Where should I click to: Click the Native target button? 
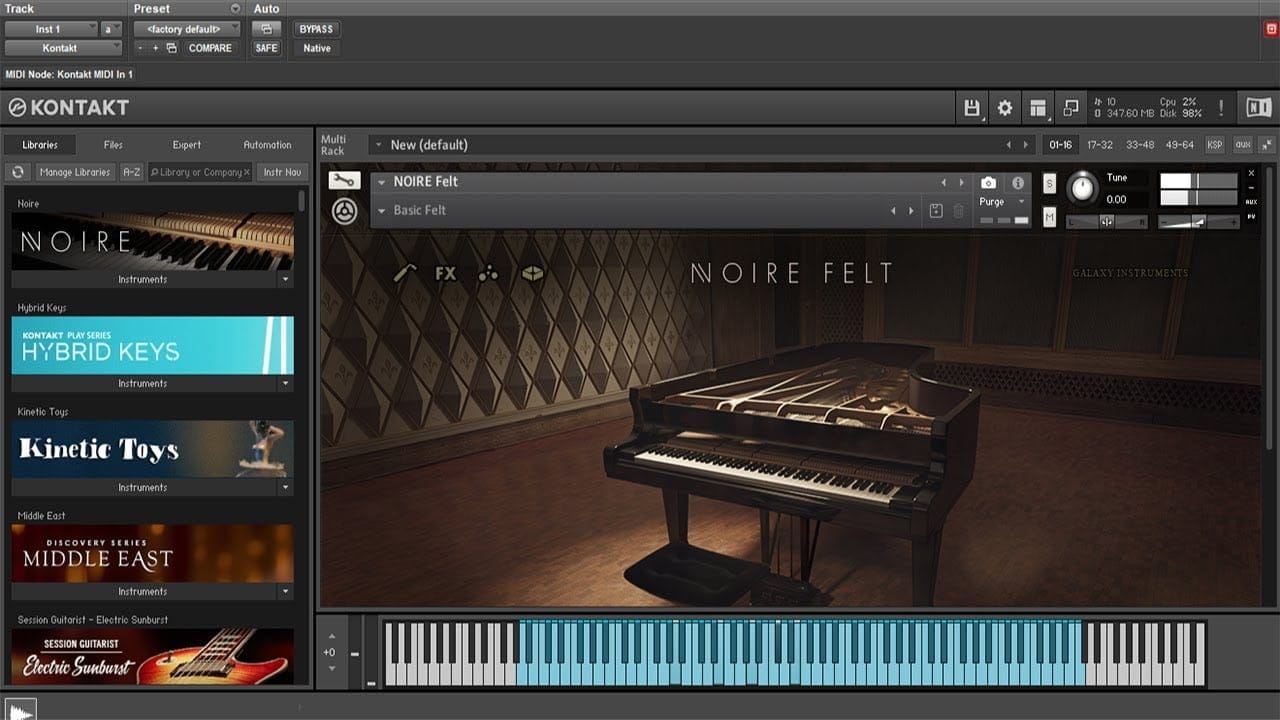tap(316, 48)
